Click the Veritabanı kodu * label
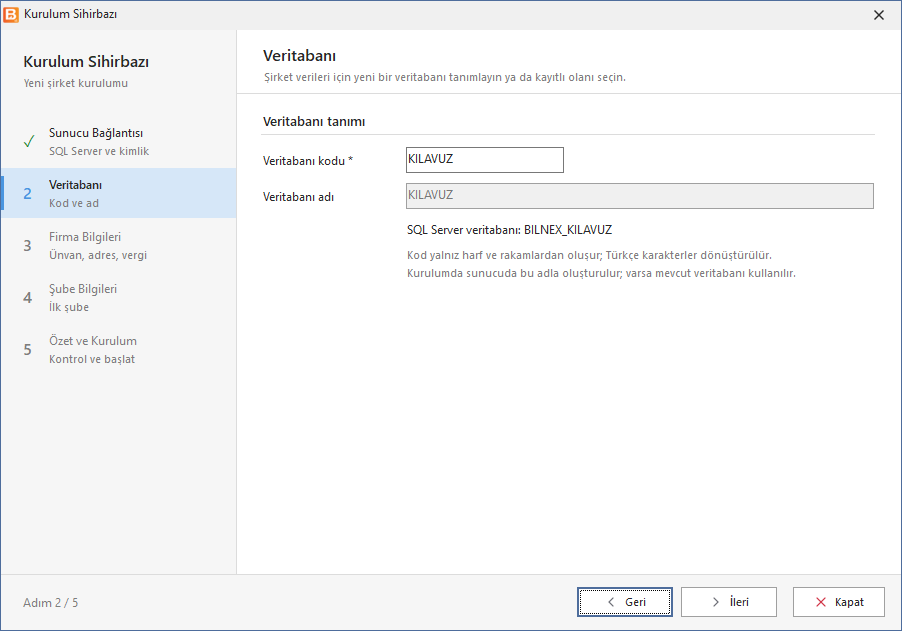The width and height of the screenshot is (902, 631). coord(308,161)
